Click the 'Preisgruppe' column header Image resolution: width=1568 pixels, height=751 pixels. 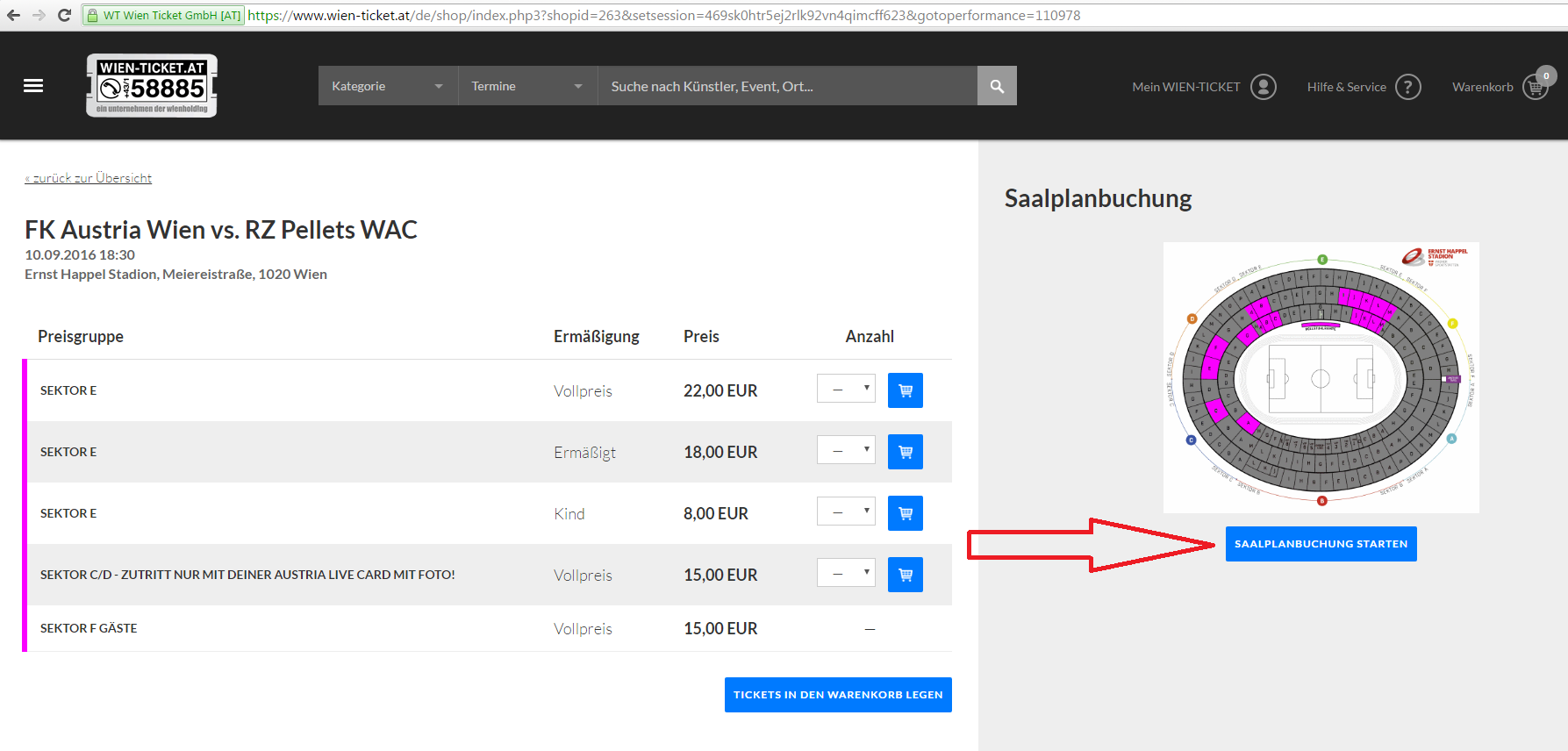pos(81,337)
